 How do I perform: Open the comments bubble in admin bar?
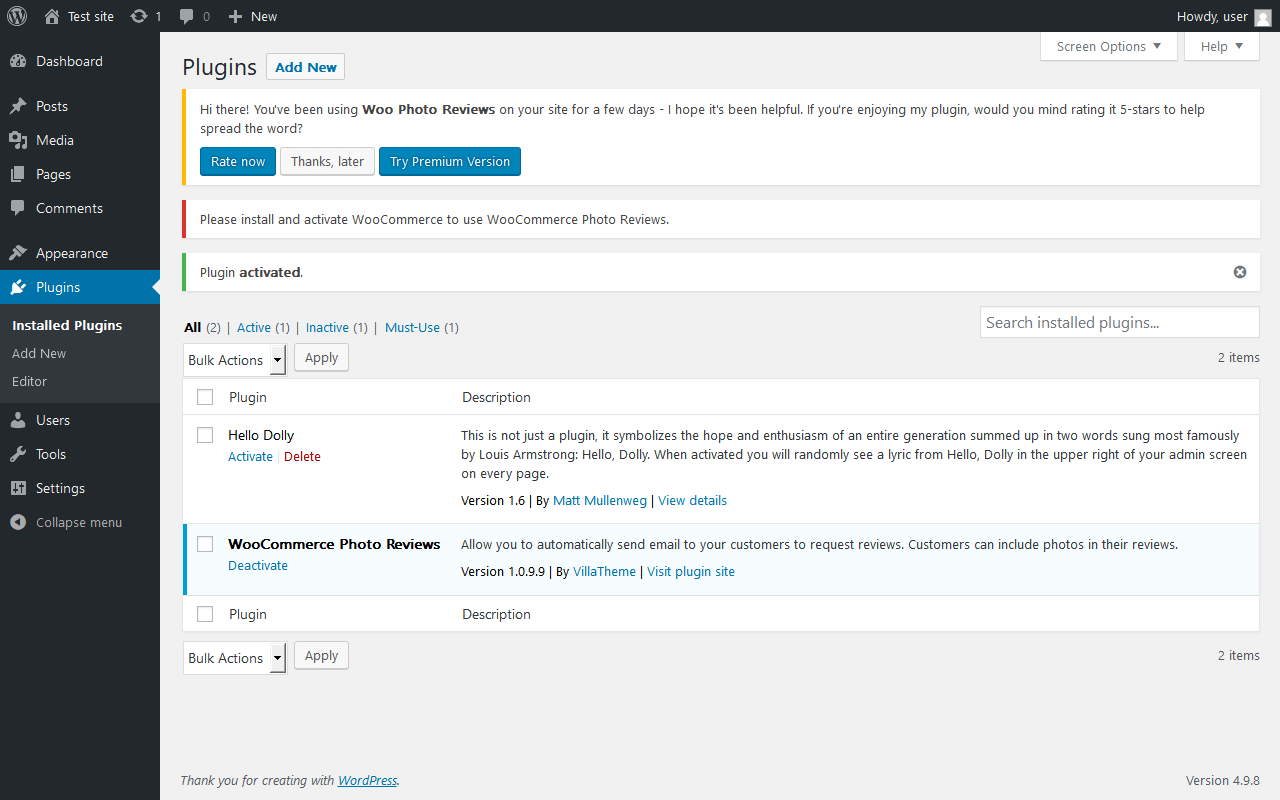186,16
